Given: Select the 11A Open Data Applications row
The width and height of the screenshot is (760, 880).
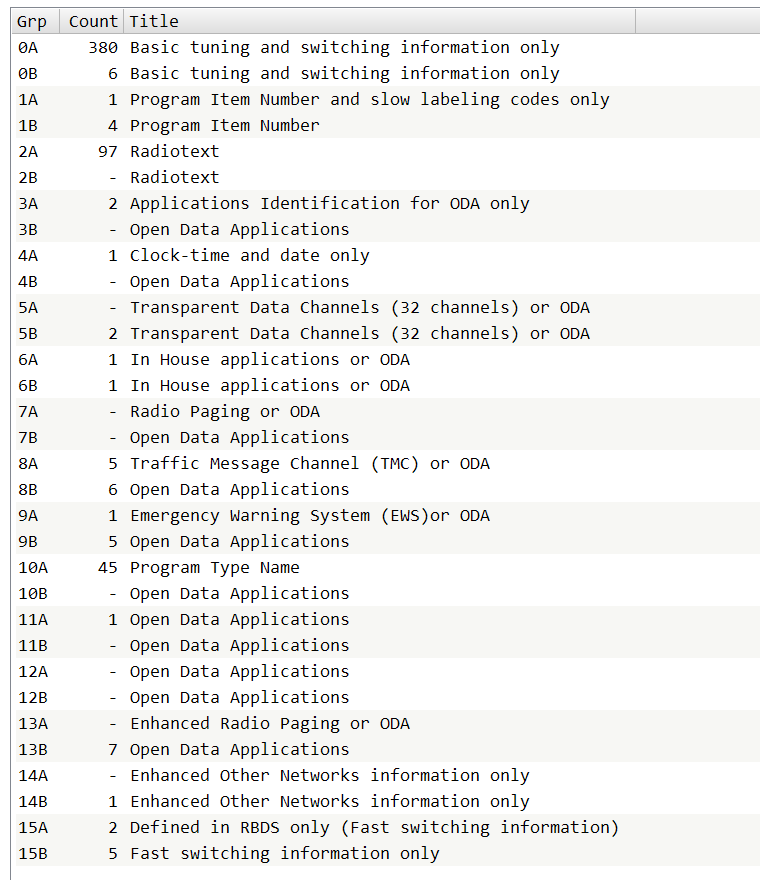Looking at the screenshot, I should pyautogui.click(x=239, y=619).
